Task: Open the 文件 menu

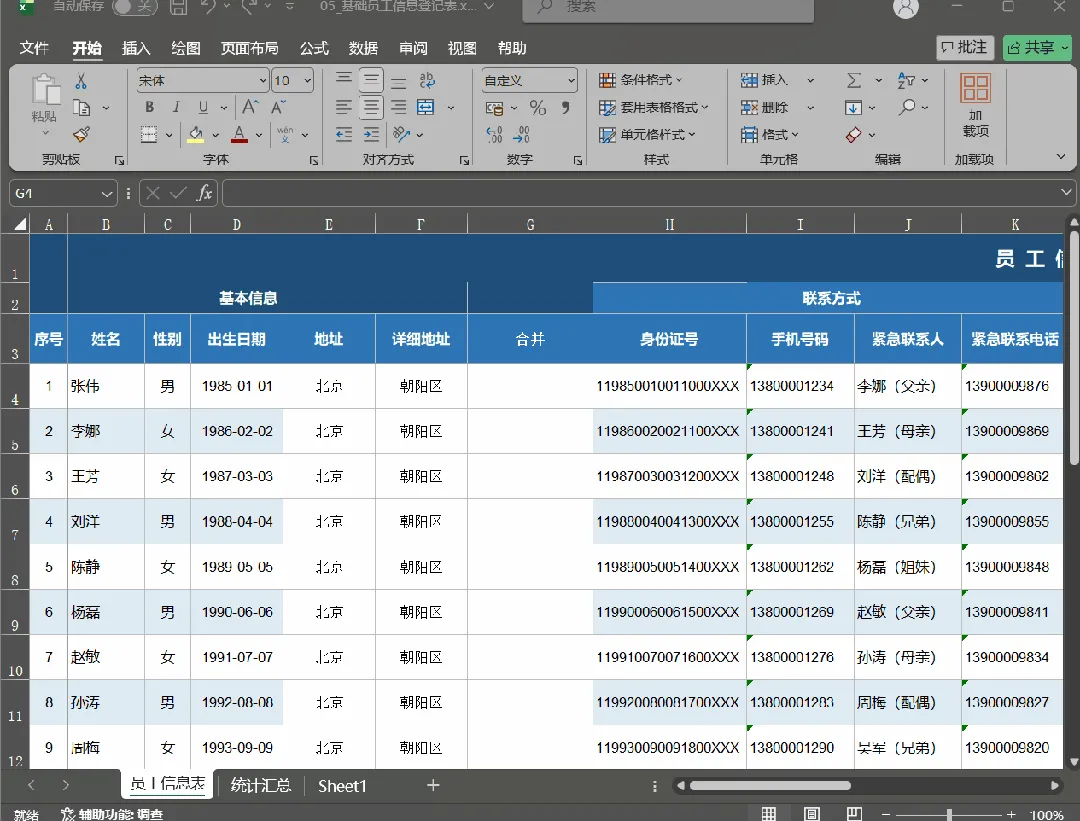Action: (x=34, y=48)
